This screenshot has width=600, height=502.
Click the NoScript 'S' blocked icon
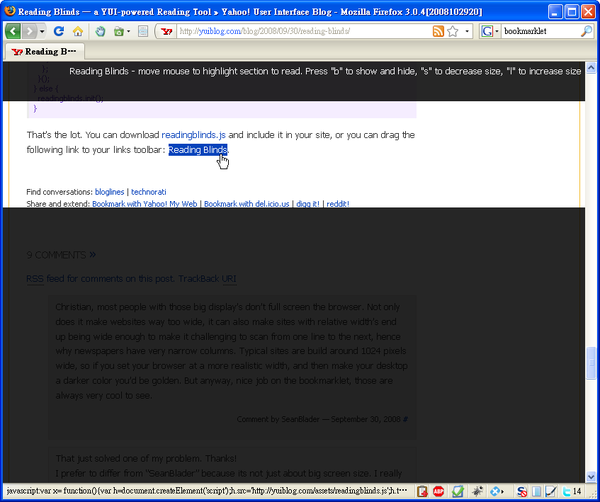point(521,491)
